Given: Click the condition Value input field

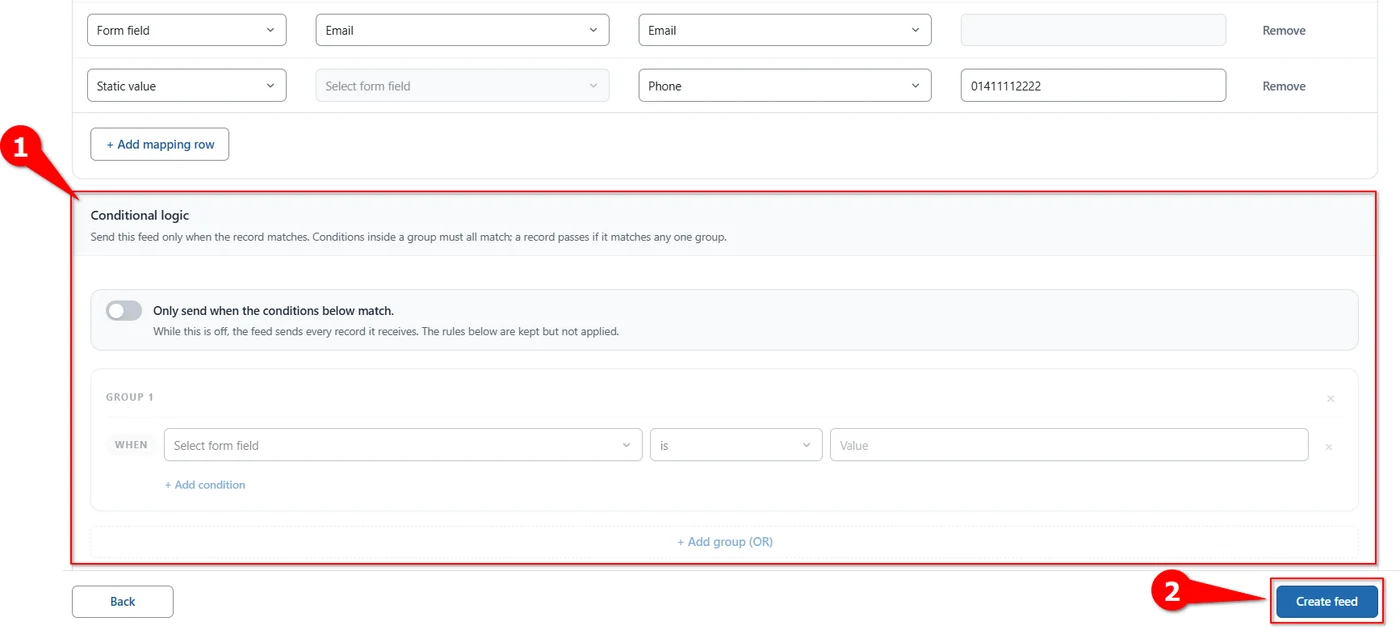Looking at the screenshot, I should click(x=1069, y=445).
